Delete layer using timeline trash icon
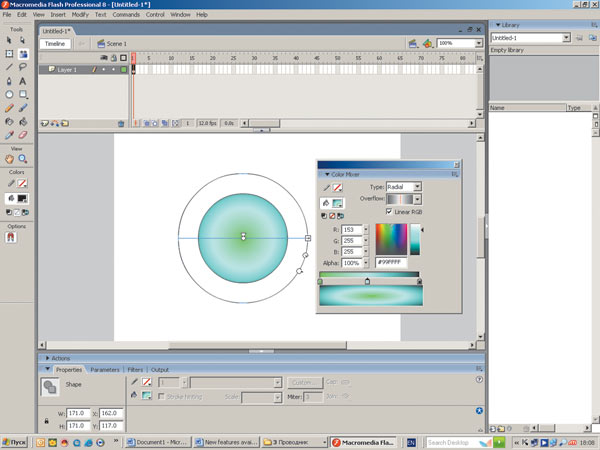The image size is (600, 450). click(x=121, y=124)
